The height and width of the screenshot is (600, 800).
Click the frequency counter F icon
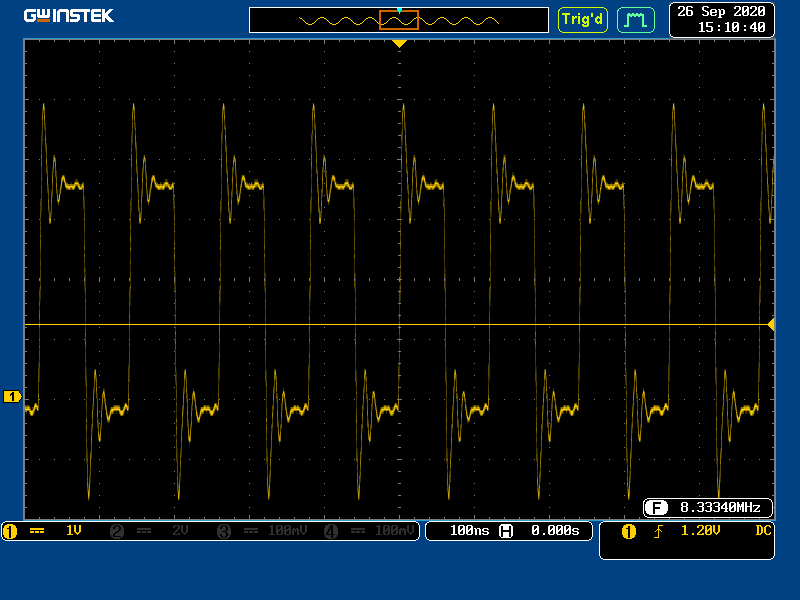656,507
